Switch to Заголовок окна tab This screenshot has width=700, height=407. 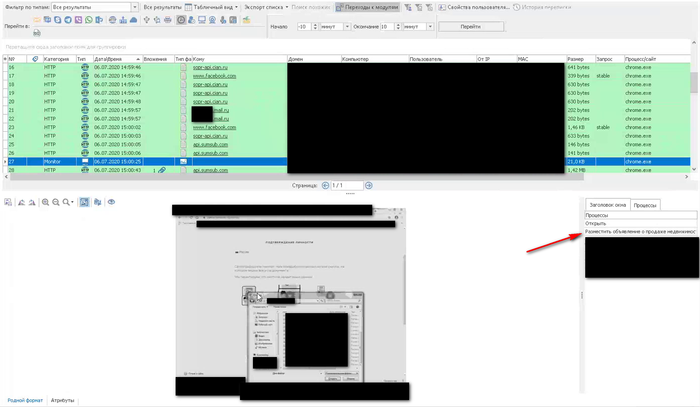608,205
